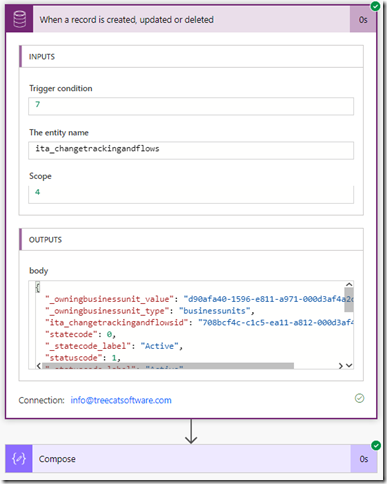Click the body scroll-right arrow
387x484 pixels.
pos(340,366)
